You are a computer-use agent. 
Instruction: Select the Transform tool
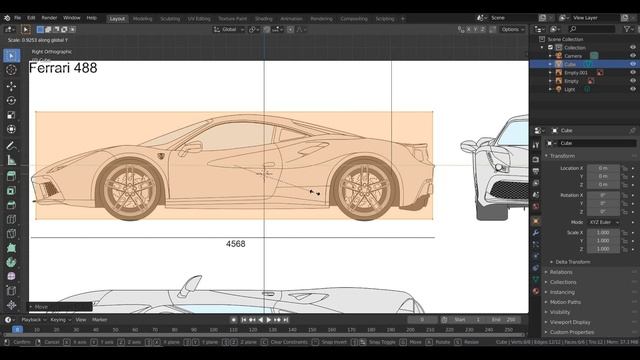coord(11,129)
